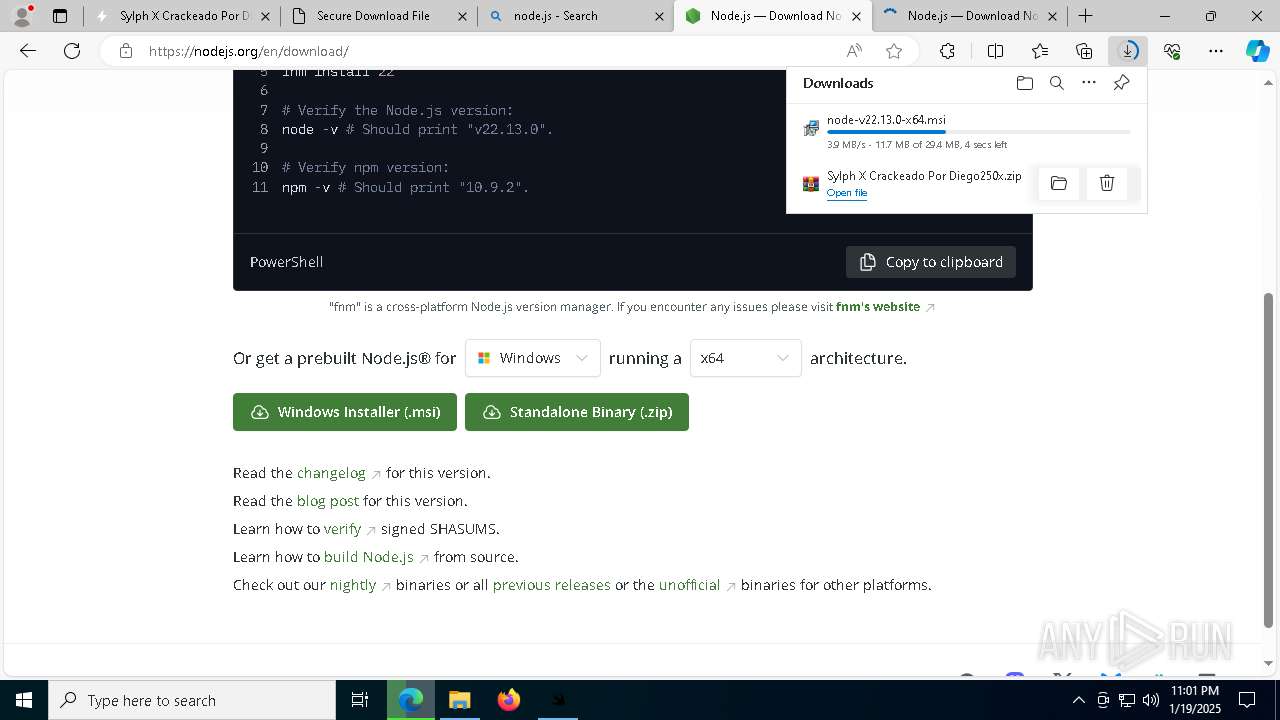Toggle Split screen icon
Image resolution: width=1280 pixels, height=720 pixels.
(x=995, y=51)
